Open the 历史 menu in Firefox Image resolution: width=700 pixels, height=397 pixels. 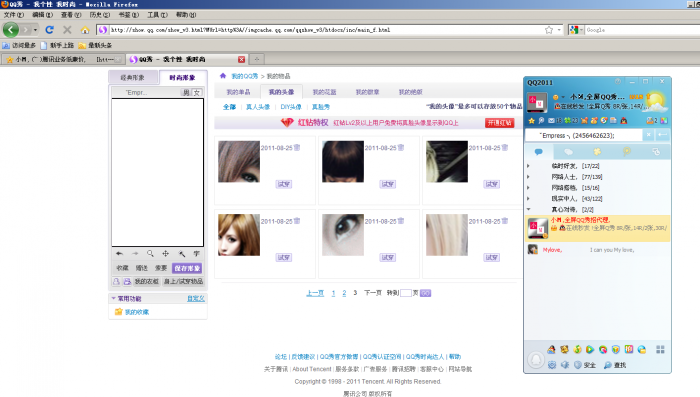(x=100, y=15)
